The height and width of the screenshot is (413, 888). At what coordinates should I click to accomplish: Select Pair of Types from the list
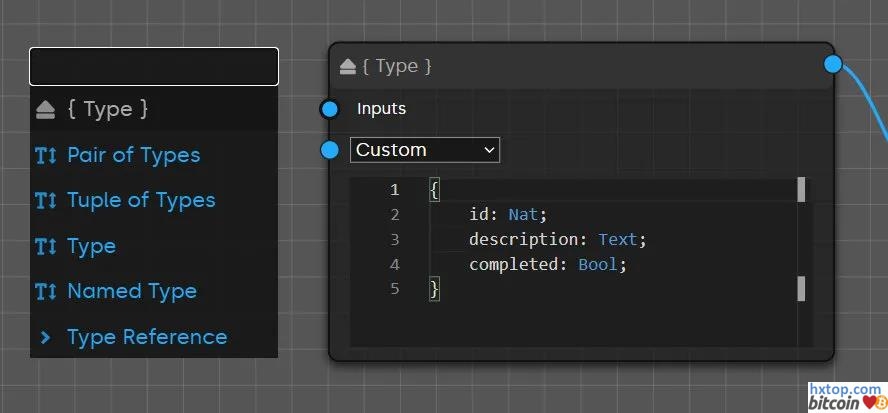pos(133,155)
